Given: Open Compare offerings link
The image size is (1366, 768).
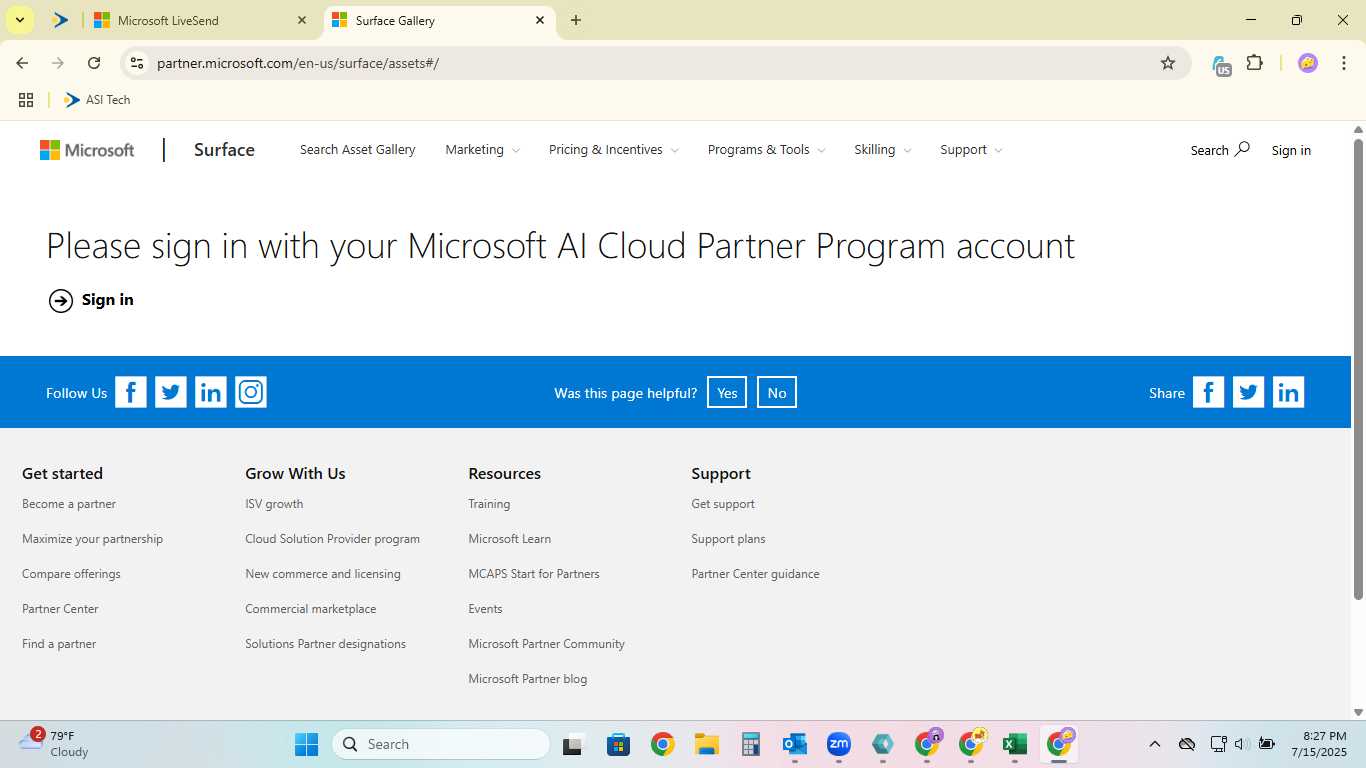Looking at the screenshot, I should 71,574.
